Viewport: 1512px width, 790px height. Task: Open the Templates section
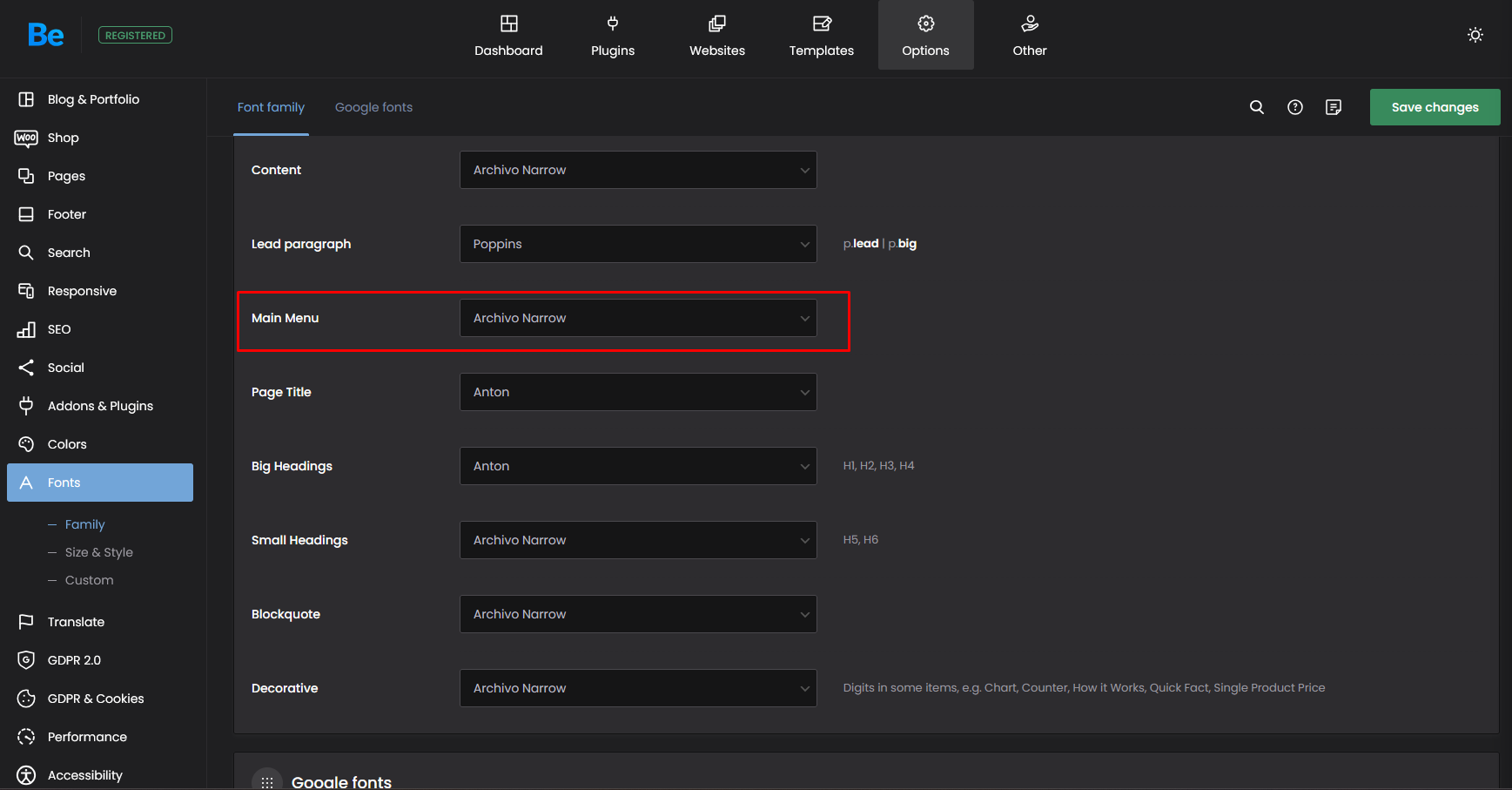coord(821,36)
